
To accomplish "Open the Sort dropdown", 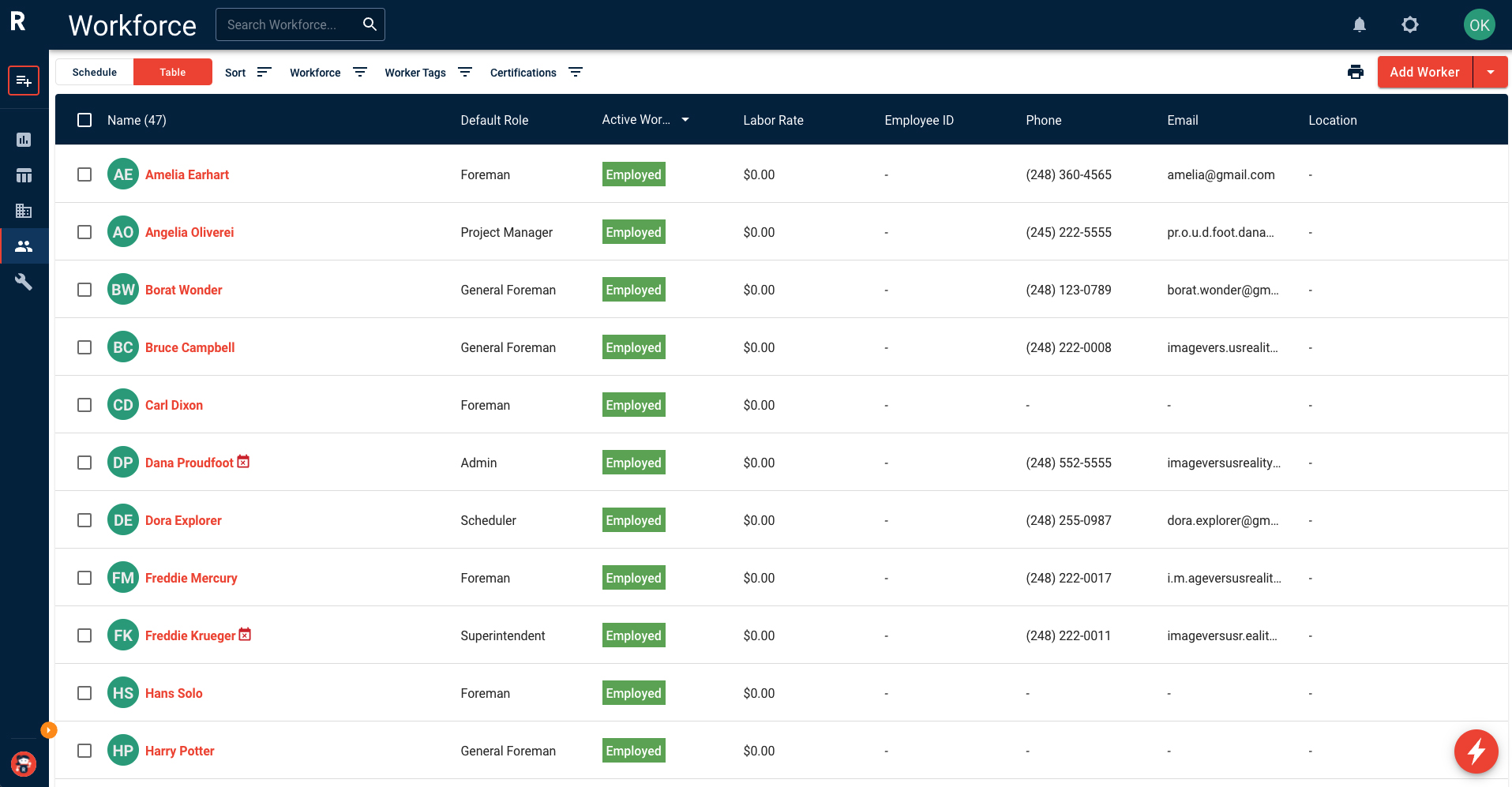I will pyautogui.click(x=248, y=72).
